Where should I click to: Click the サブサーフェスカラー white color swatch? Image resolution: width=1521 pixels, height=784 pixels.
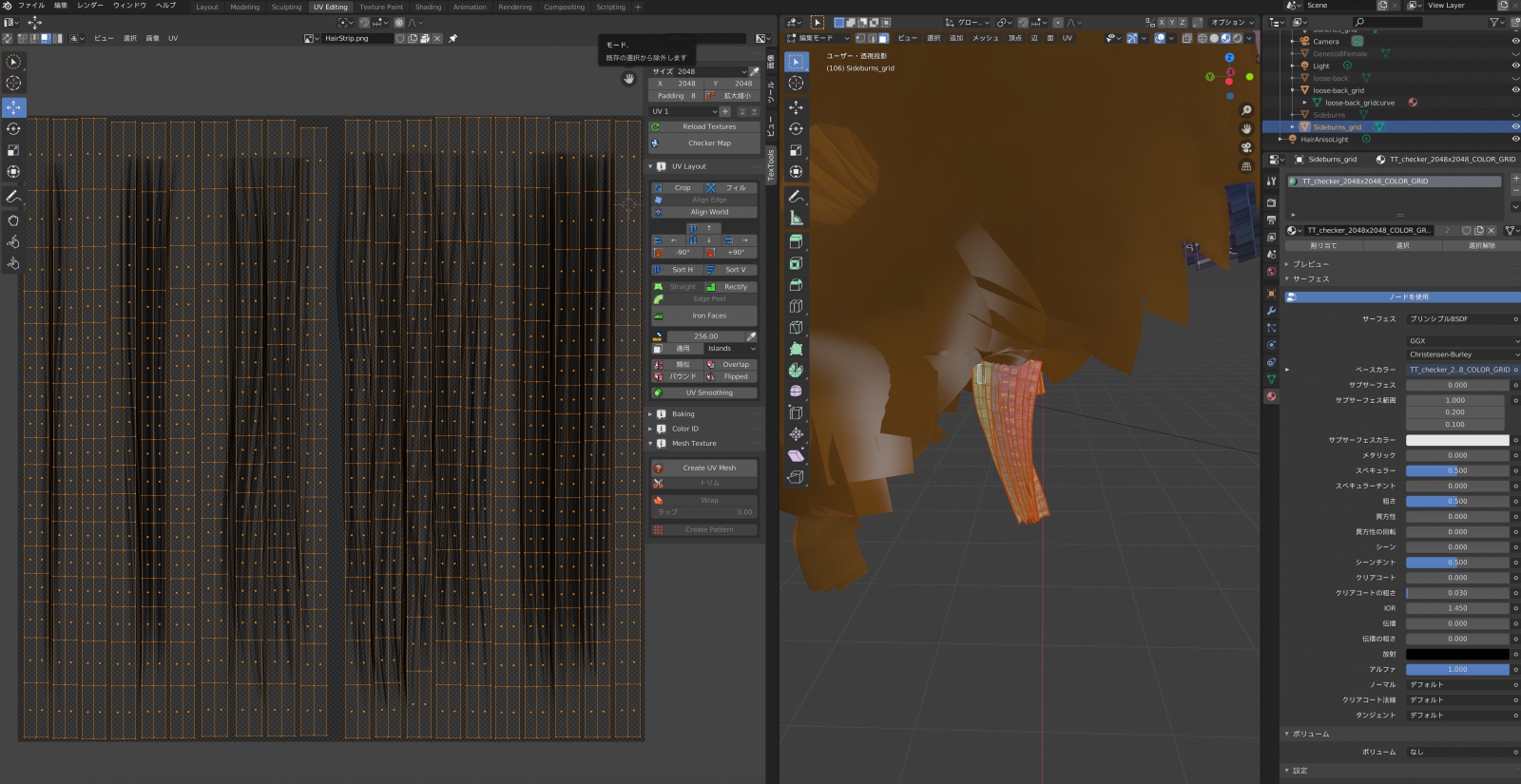1457,440
